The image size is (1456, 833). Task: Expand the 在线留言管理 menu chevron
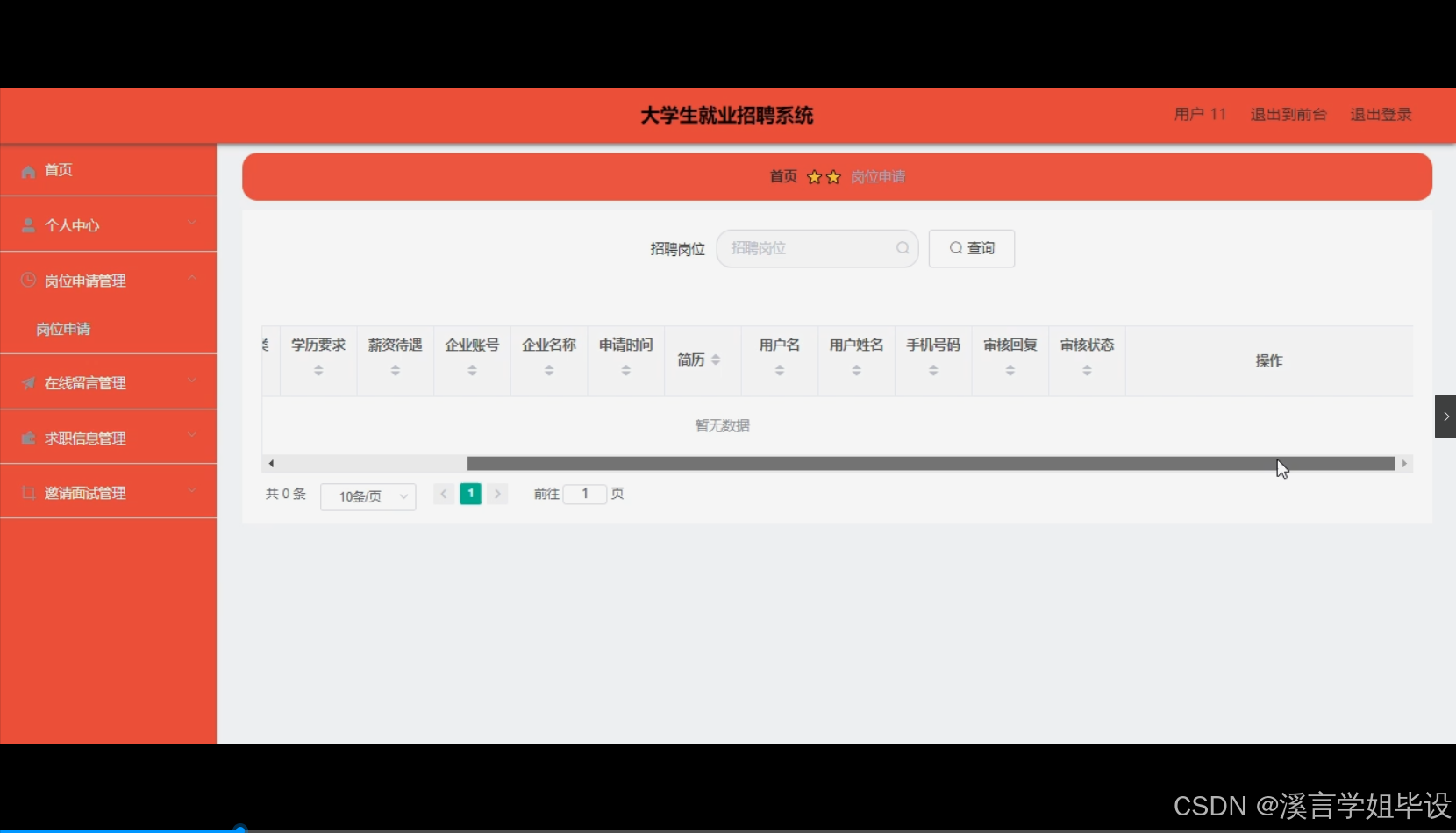192,381
